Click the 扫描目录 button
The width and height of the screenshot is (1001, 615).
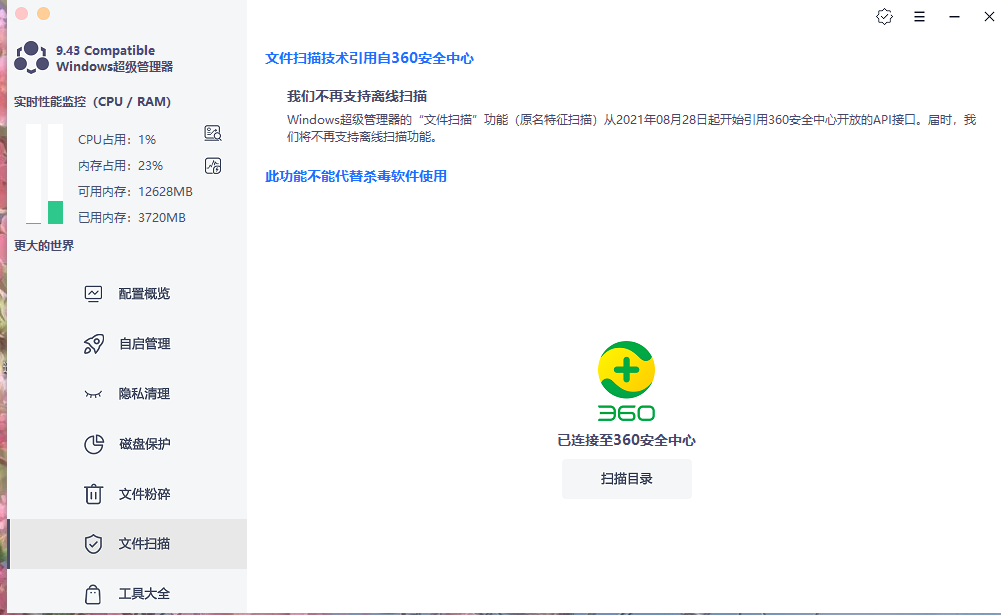627,479
